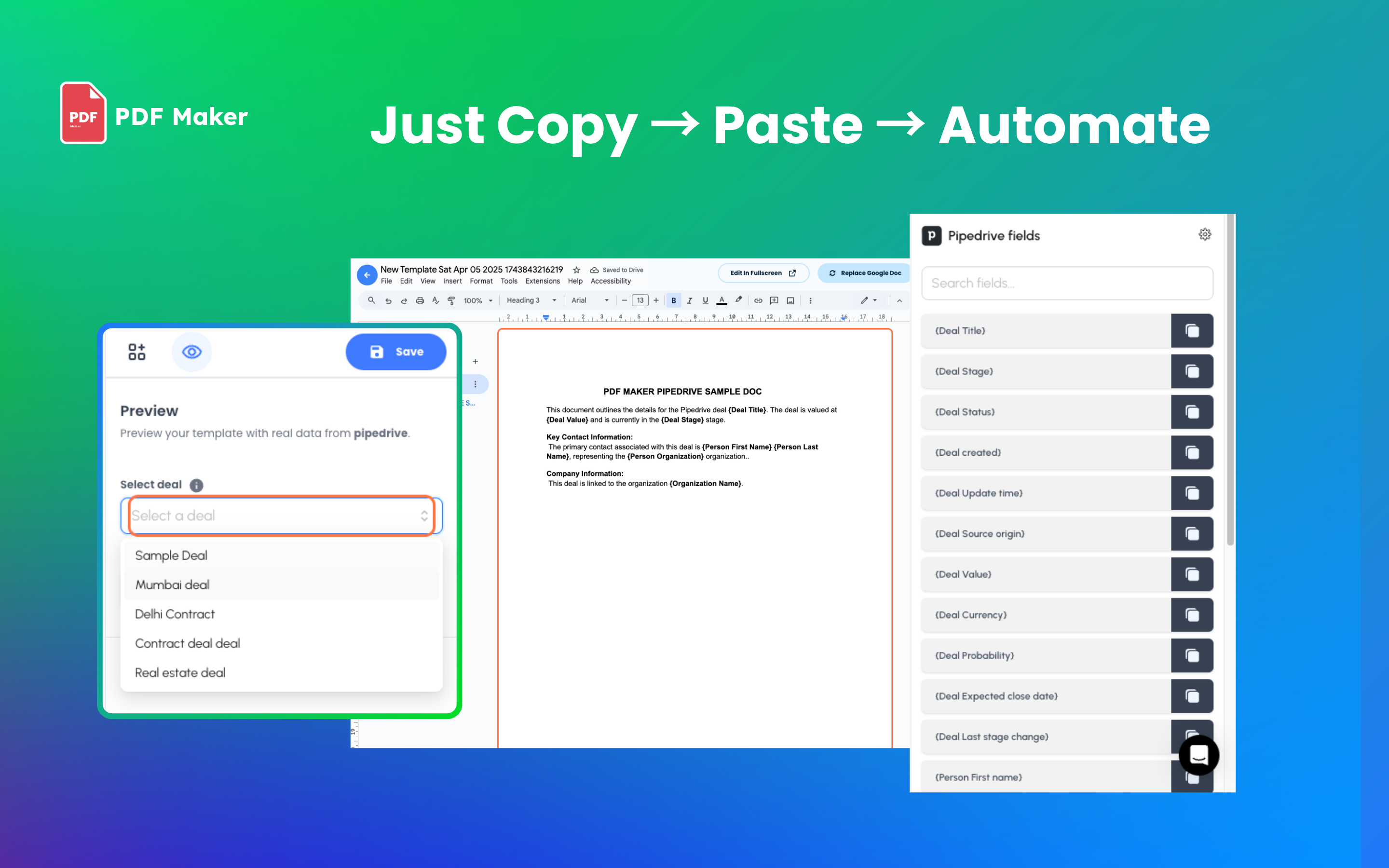The image size is (1389, 868).
Task: Copy the {Deal Title} field
Action: 1192,331
